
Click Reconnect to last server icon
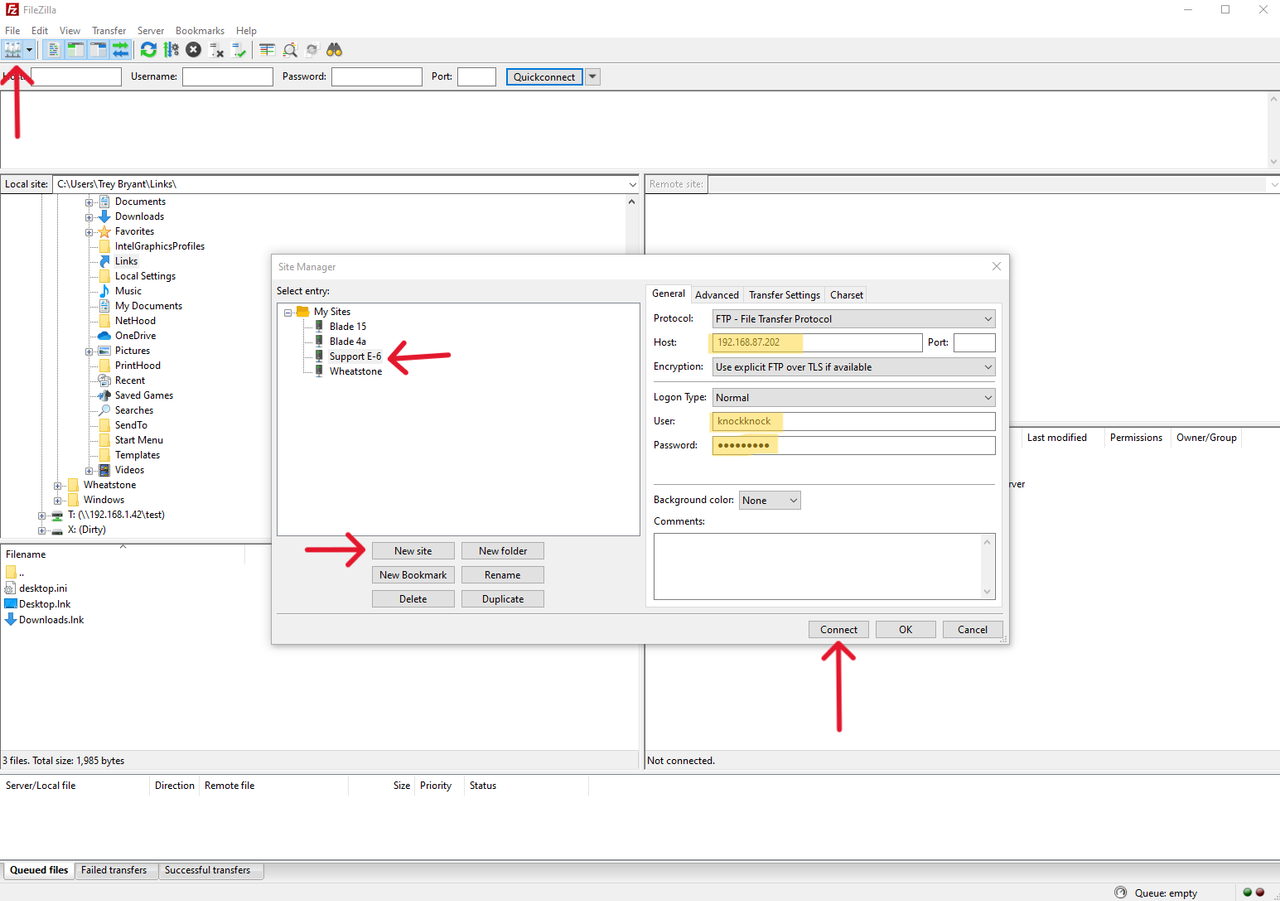coord(239,49)
